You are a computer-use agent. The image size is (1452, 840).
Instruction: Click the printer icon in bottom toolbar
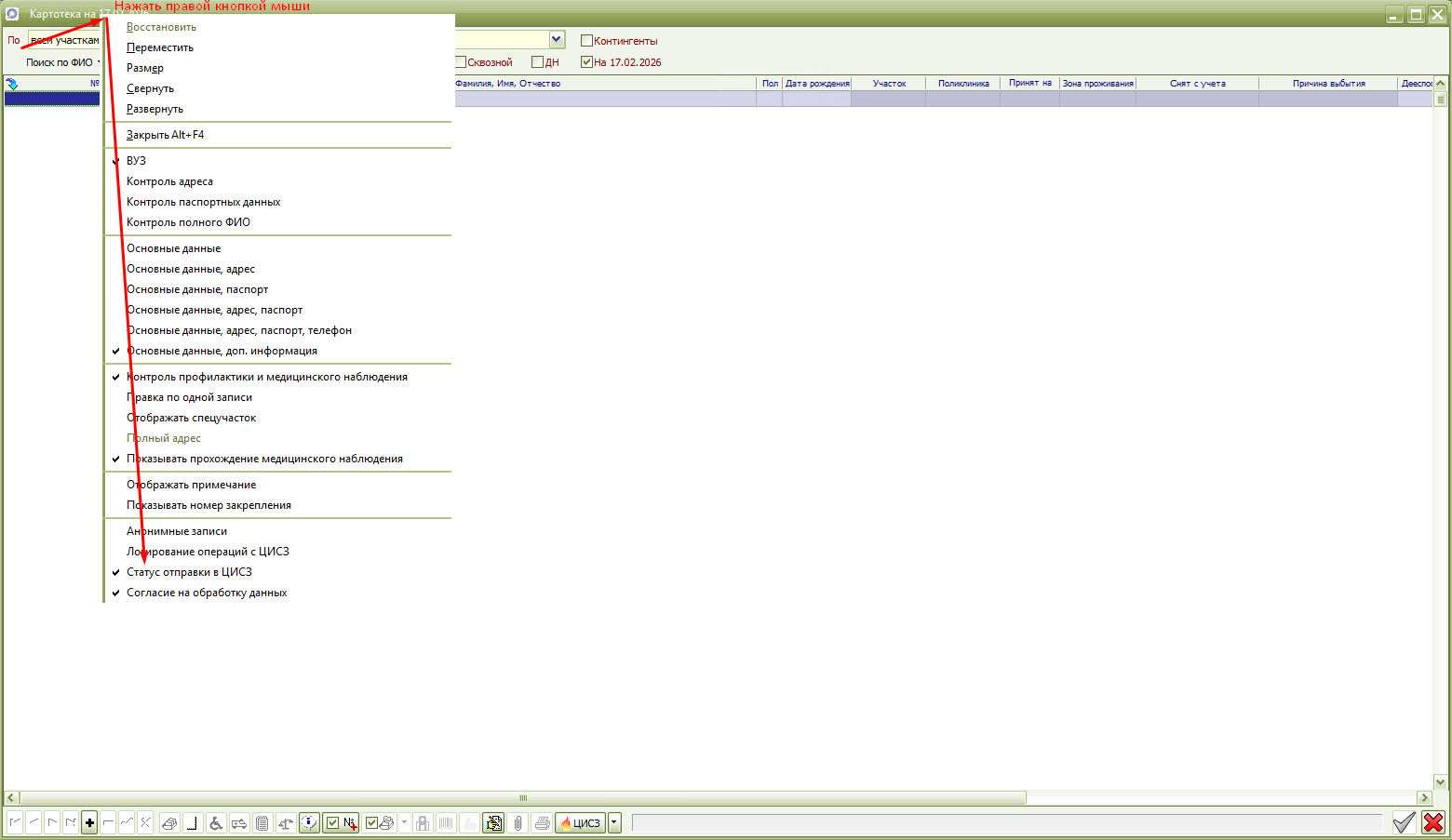542,823
